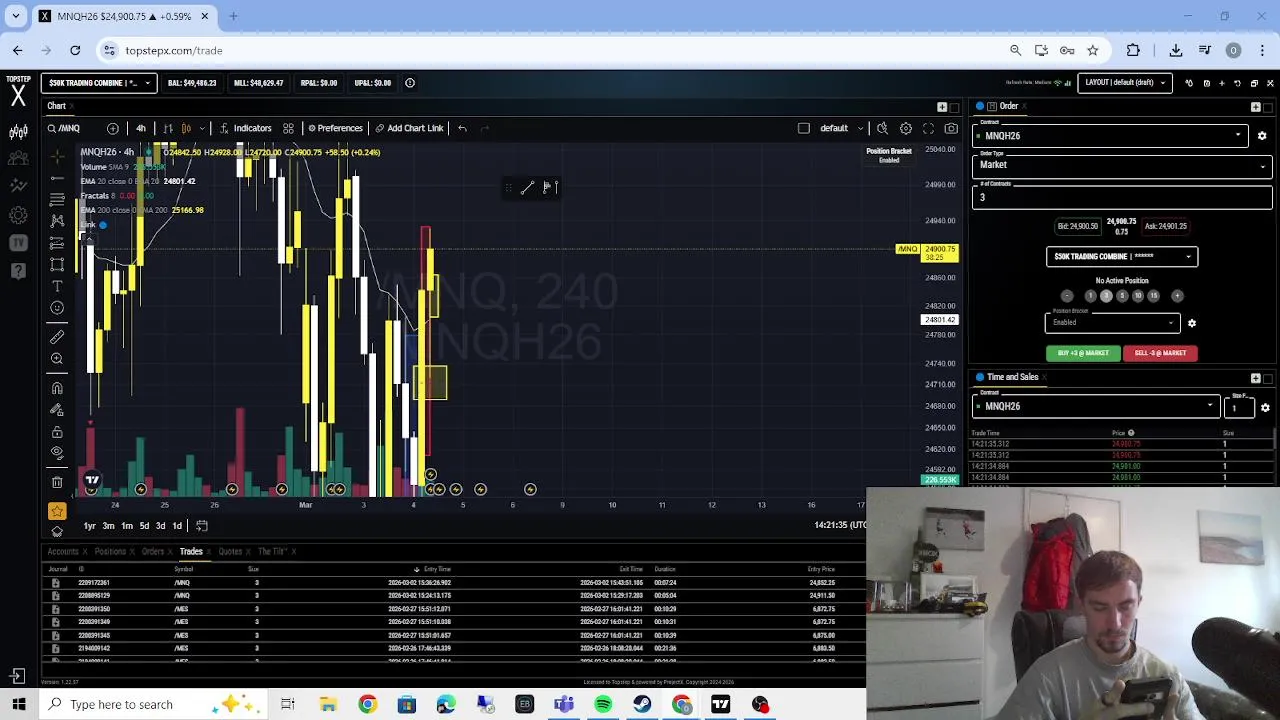This screenshot has height=720, width=1280.
Task: Open the Order Type Market dropdown
Action: click(1122, 165)
